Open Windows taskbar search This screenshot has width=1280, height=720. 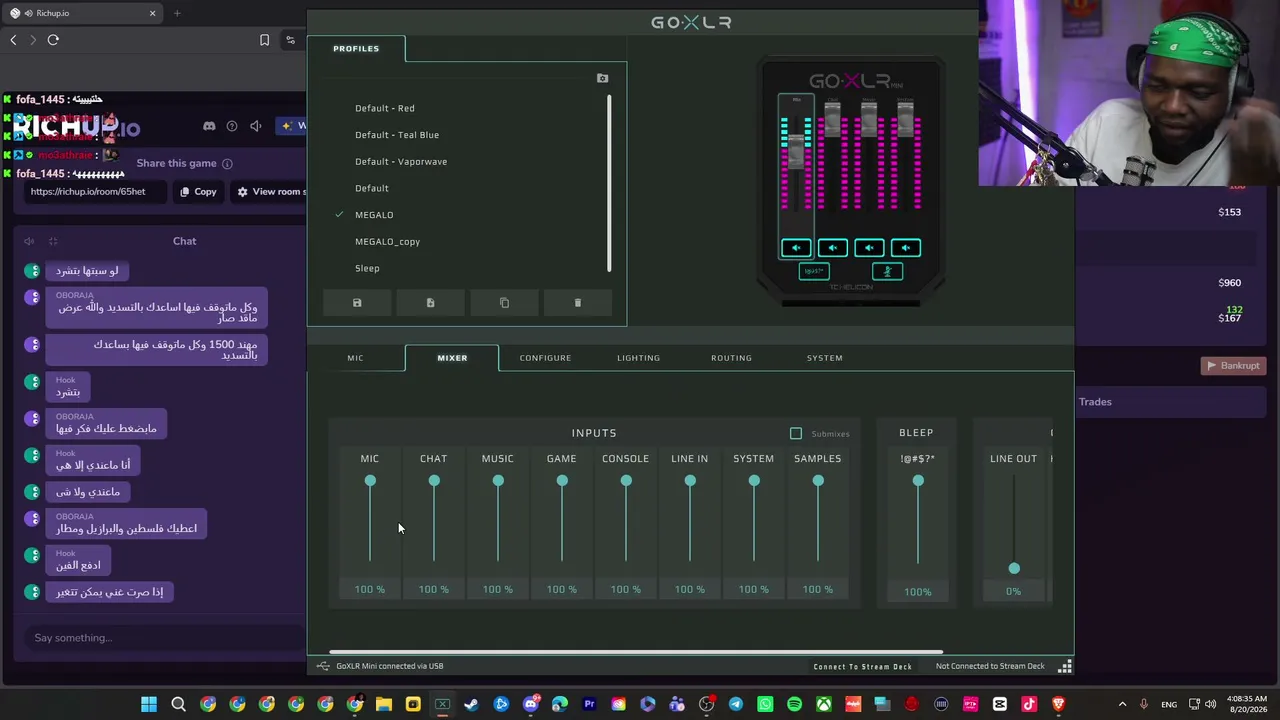178,705
